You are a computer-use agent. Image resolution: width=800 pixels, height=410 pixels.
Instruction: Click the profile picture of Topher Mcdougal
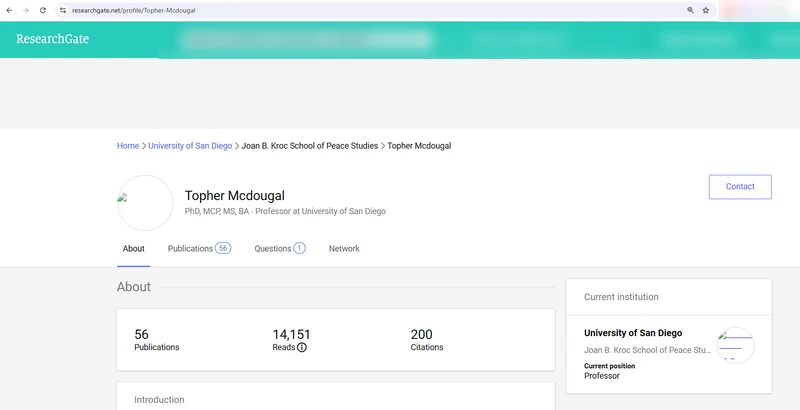(145, 202)
